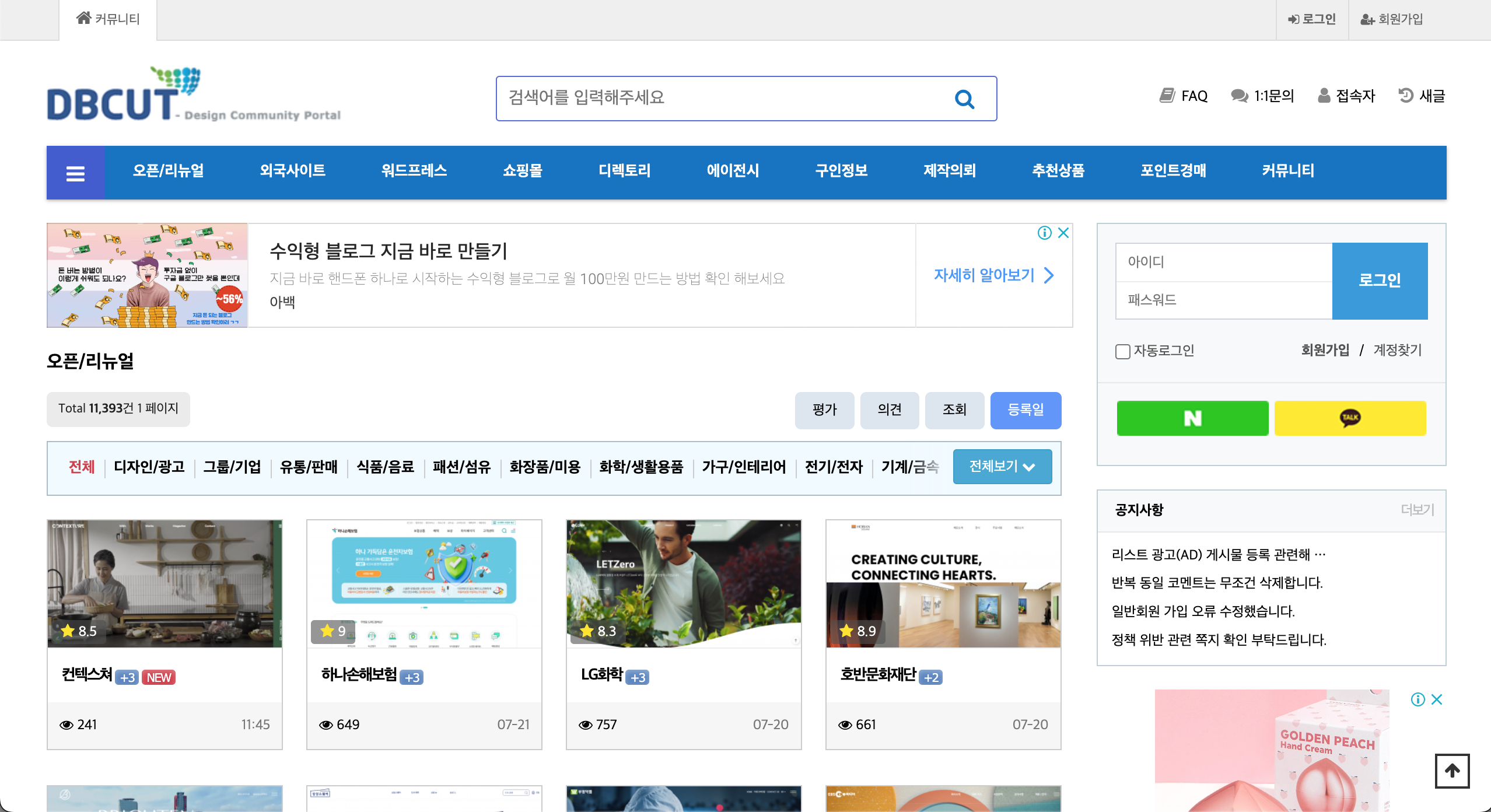Open the 새글 new posts link
The image size is (1491, 812).
point(1422,96)
